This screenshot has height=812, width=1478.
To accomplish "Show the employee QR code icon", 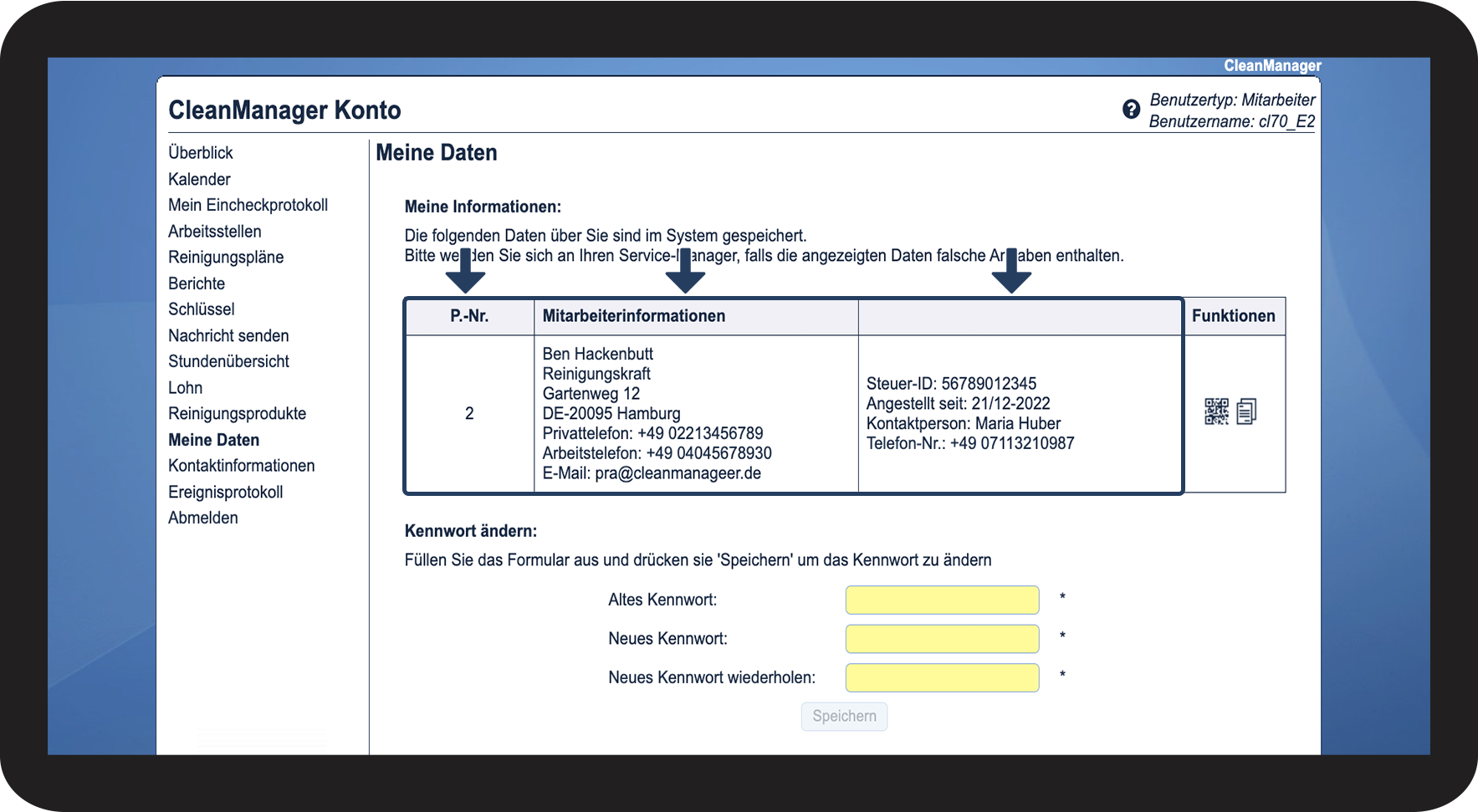I will coord(1216,411).
